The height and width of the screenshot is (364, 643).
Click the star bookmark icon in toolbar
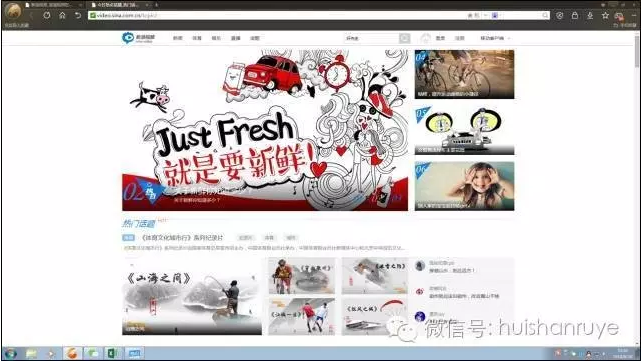(605, 16)
